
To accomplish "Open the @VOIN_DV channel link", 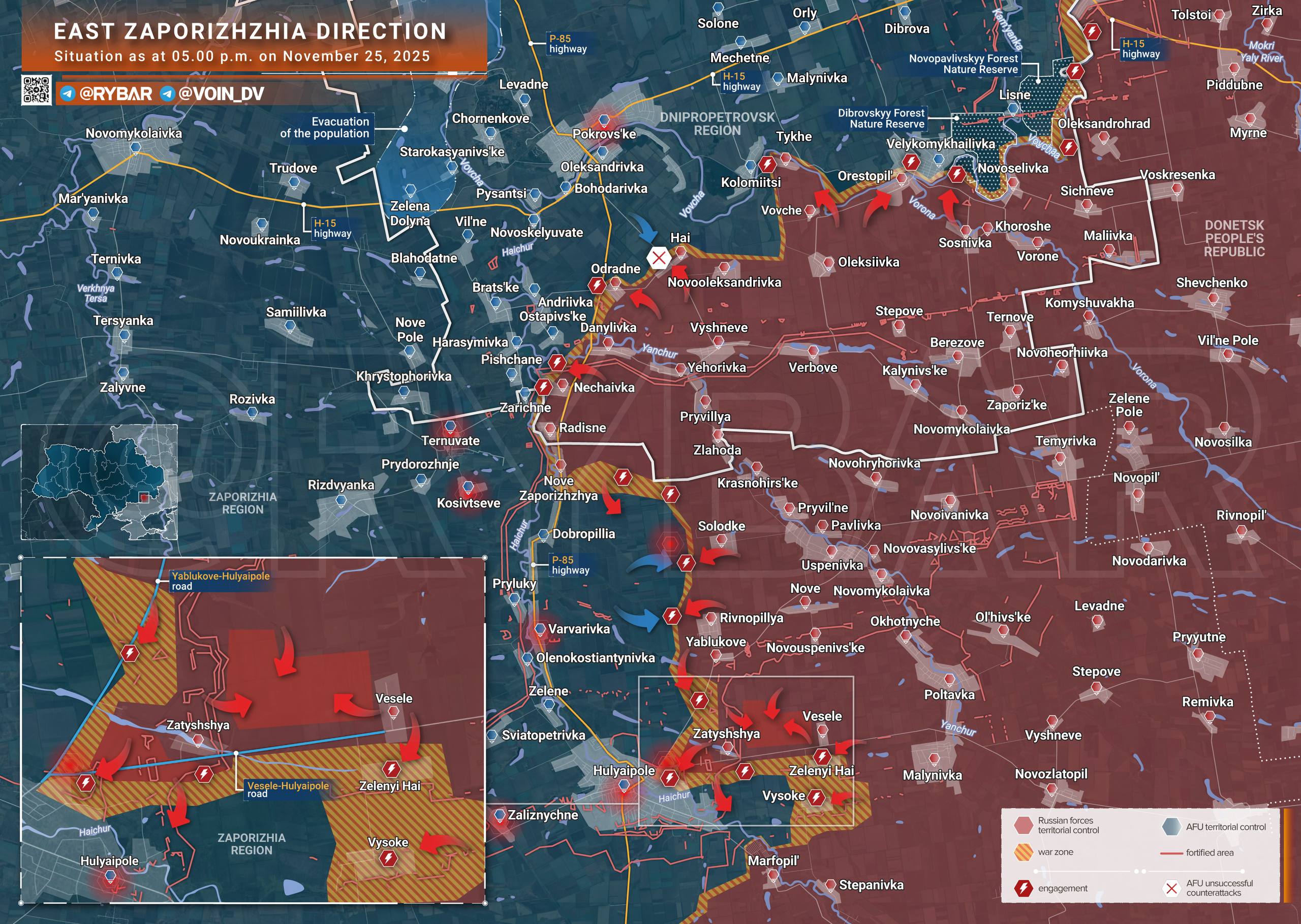I will click(x=221, y=94).
